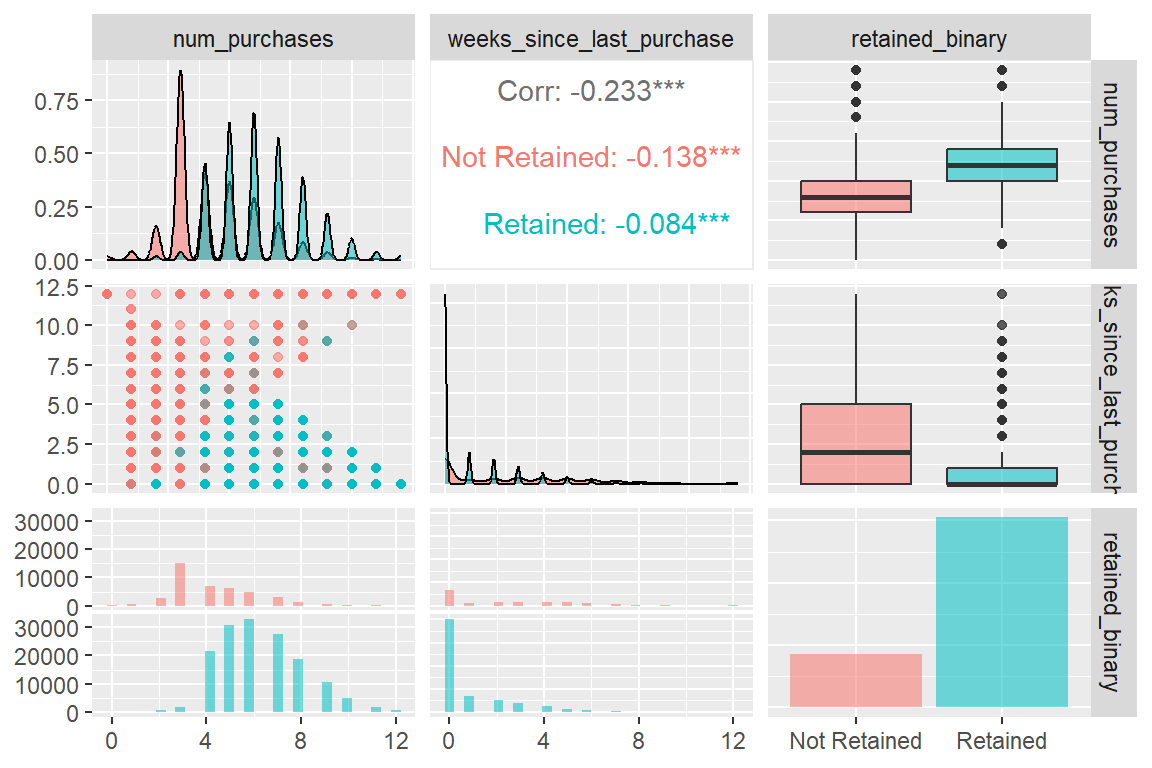Click the tallest red bar in num_purchases histogram

pos(180,585)
